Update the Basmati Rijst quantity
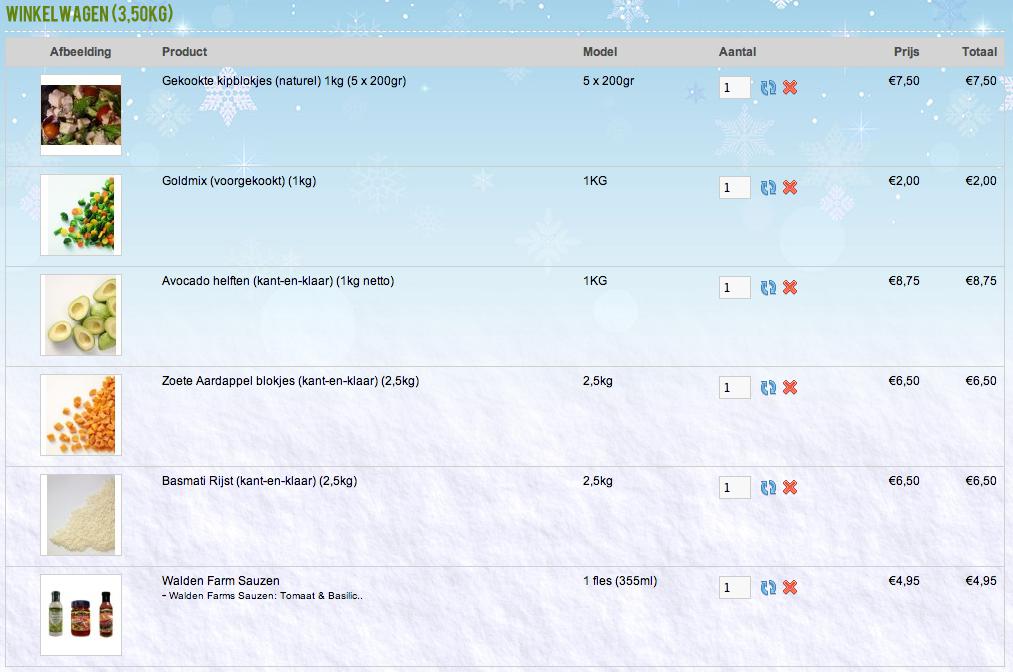Viewport: 1013px width, 672px height. pos(768,488)
